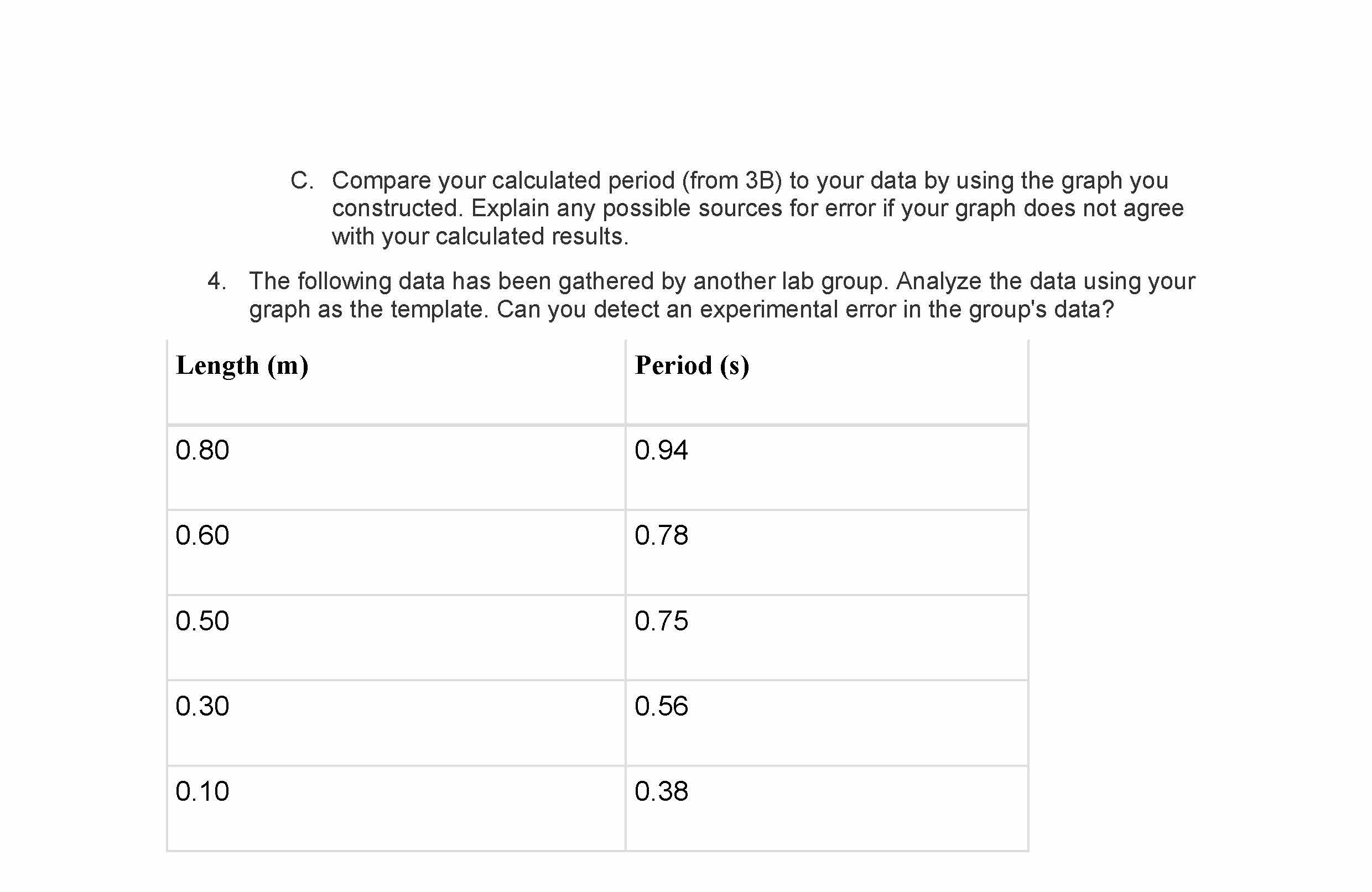Click the 0.50 length cell
Screen dimensions: 1372x892
pos(202,620)
